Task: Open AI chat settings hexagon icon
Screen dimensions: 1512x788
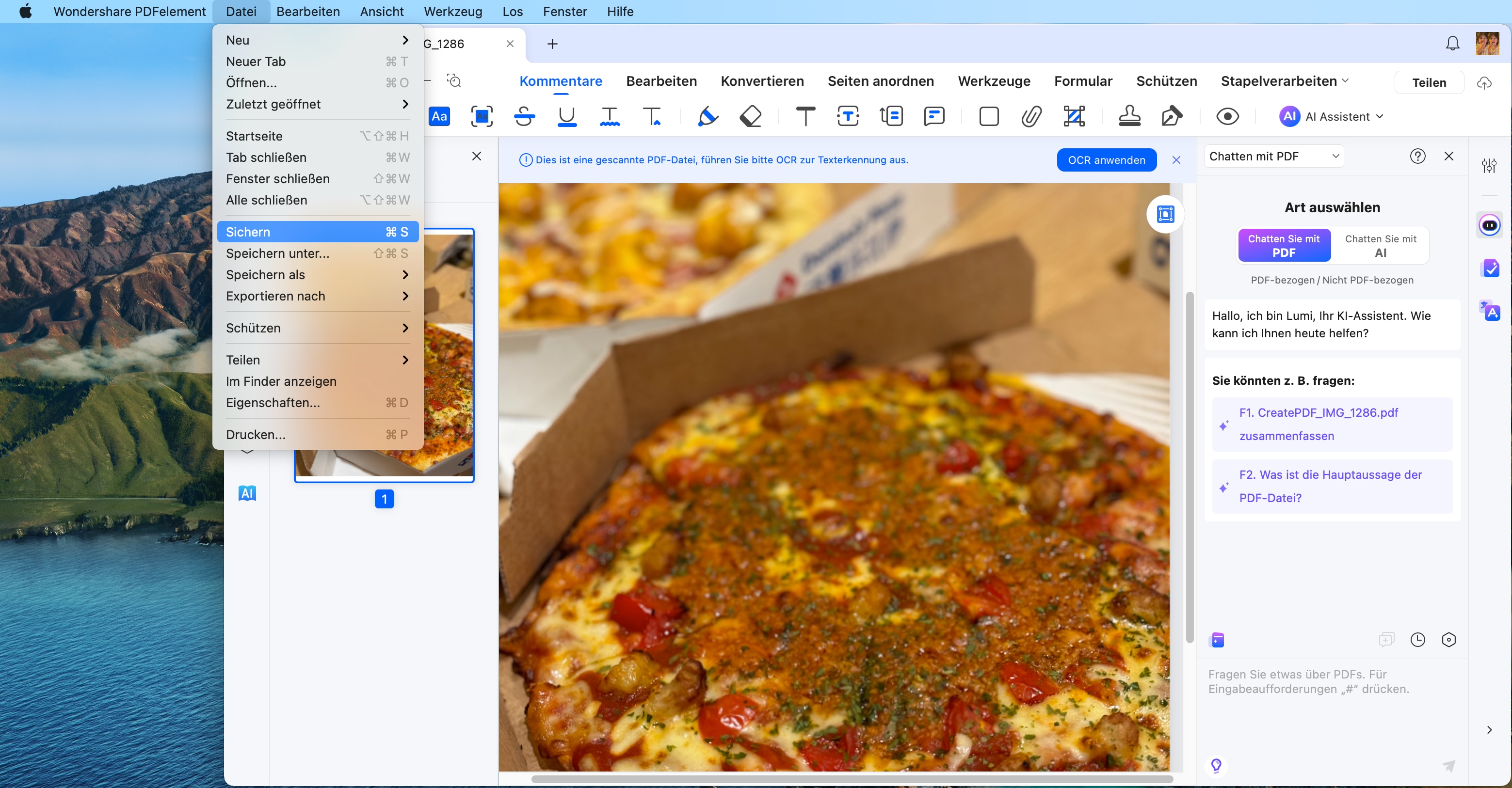Action: (x=1448, y=640)
